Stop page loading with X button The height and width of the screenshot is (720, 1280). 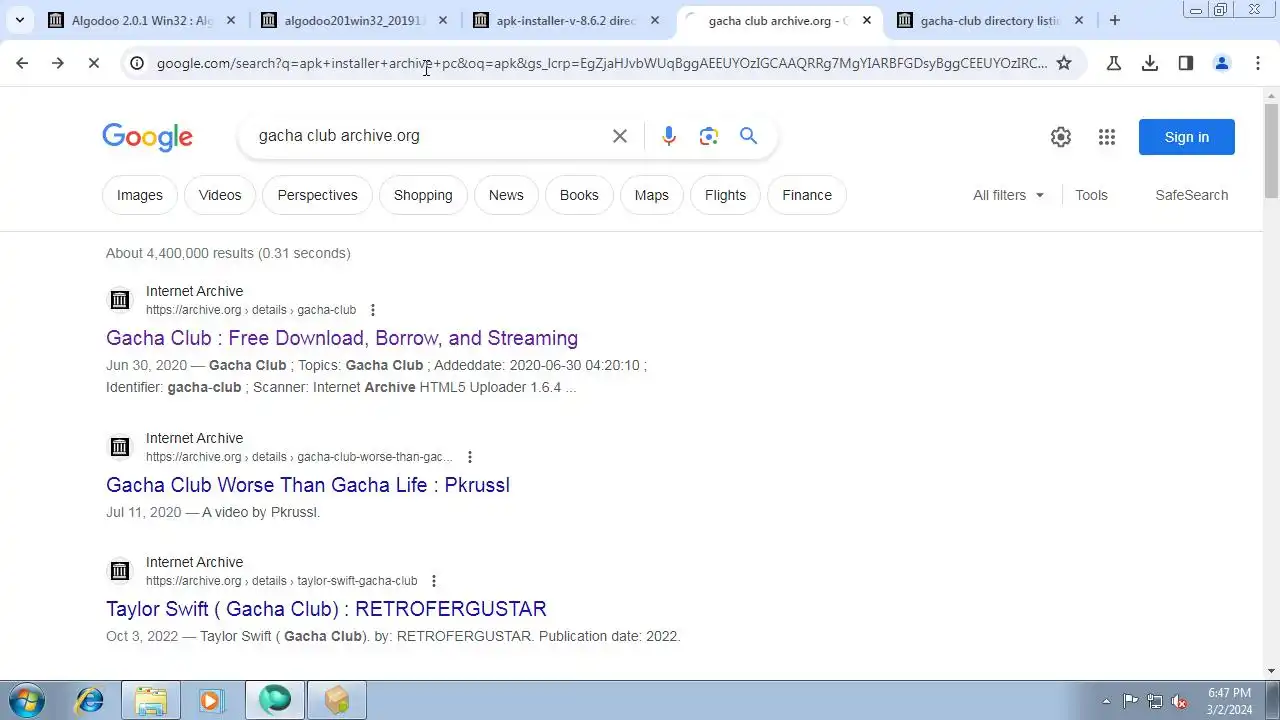point(93,63)
